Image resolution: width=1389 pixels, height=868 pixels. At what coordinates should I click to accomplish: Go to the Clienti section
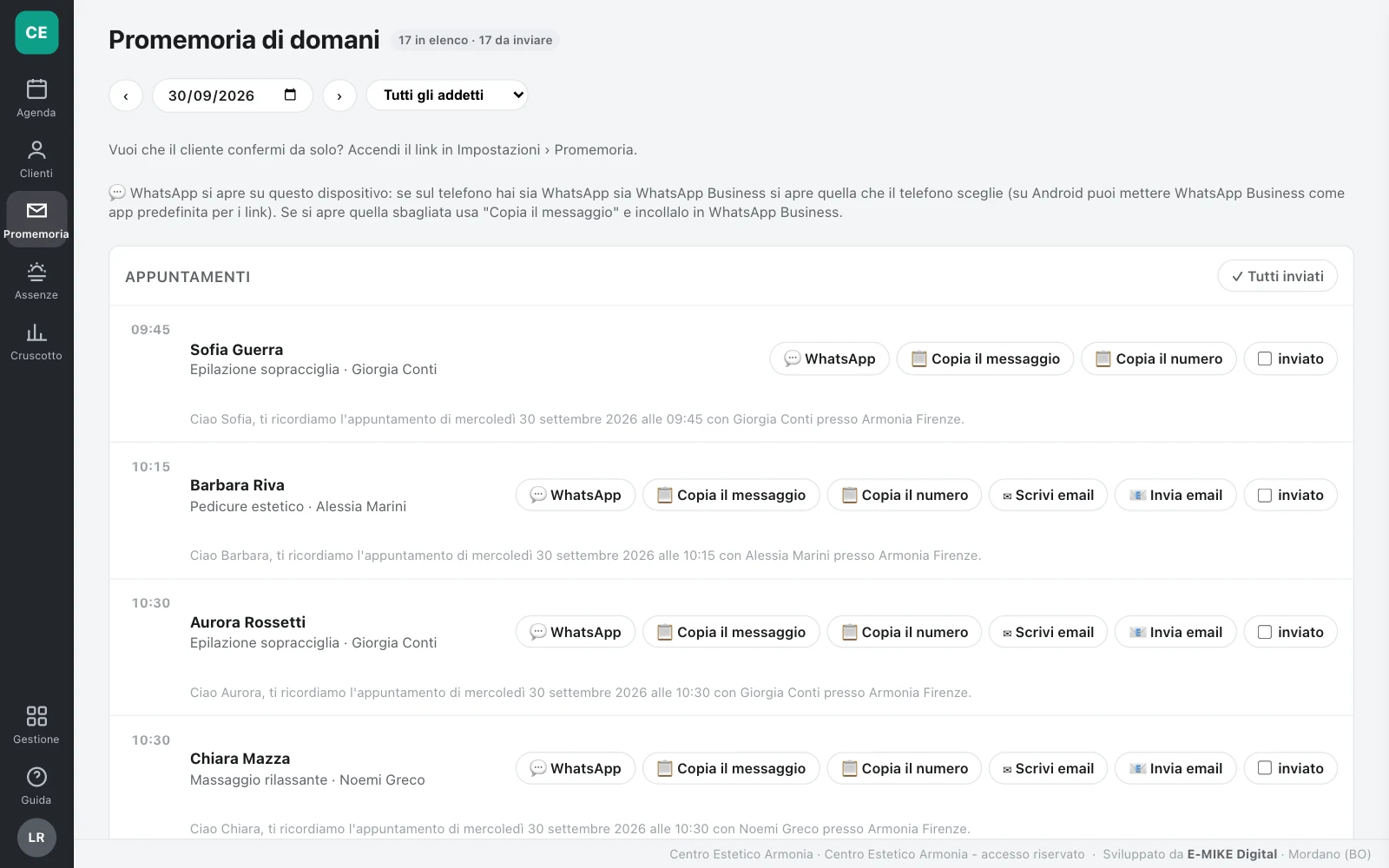pos(36,159)
